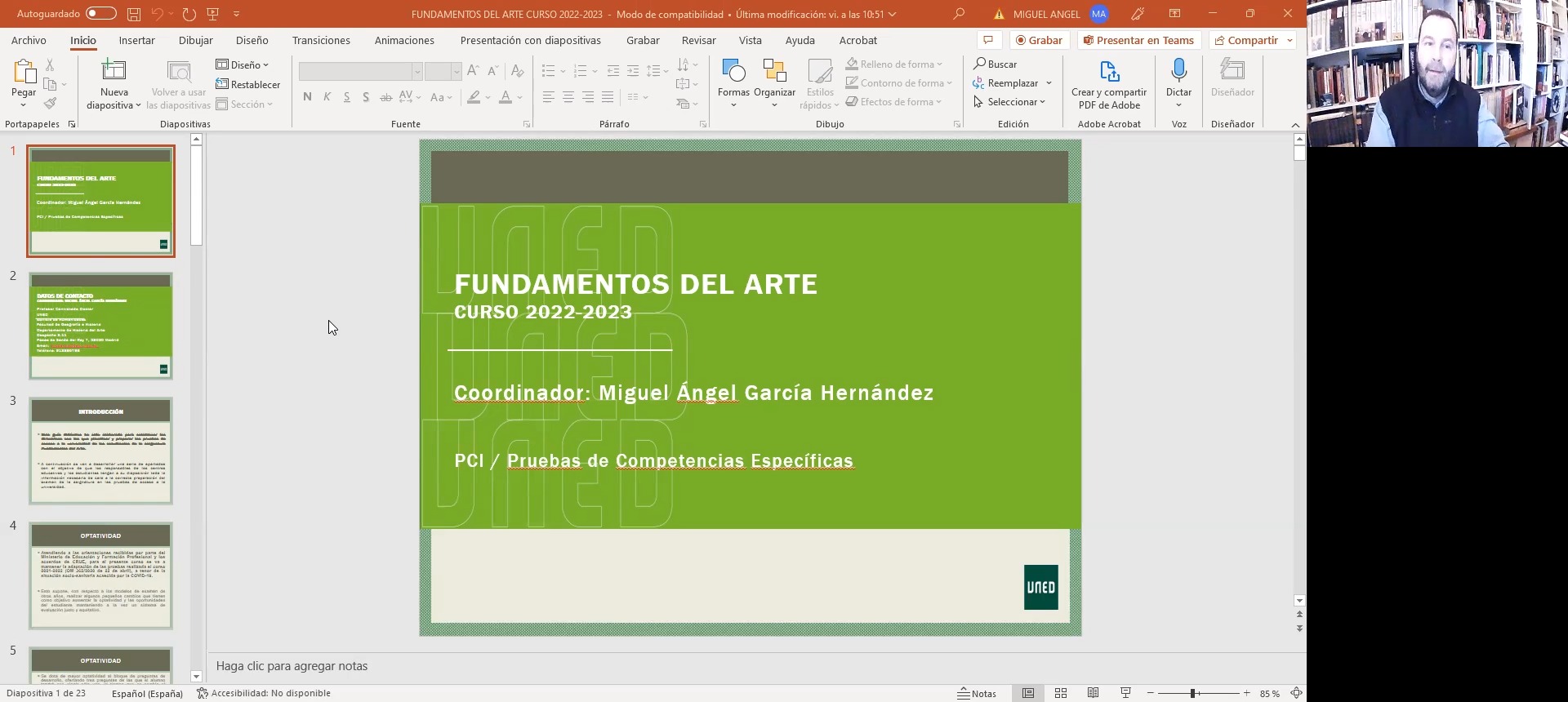The width and height of the screenshot is (1568, 702).
Task: Switch to the Insertar tab
Action: (x=136, y=40)
